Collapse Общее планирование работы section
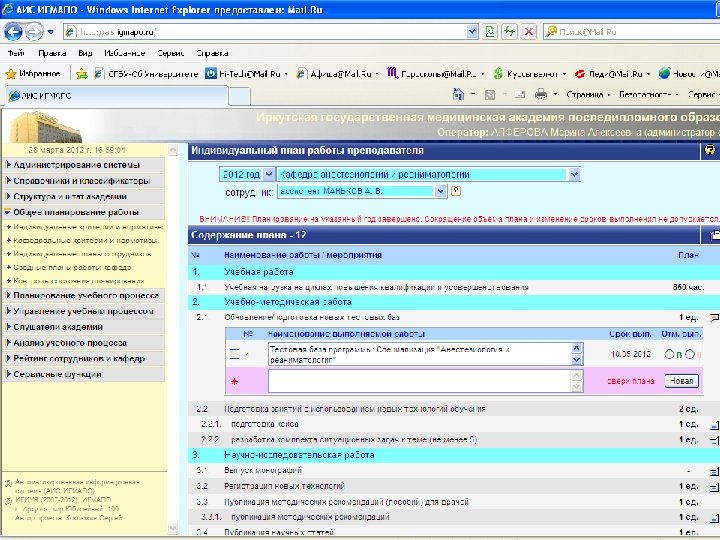 pyautogui.click(x=84, y=212)
